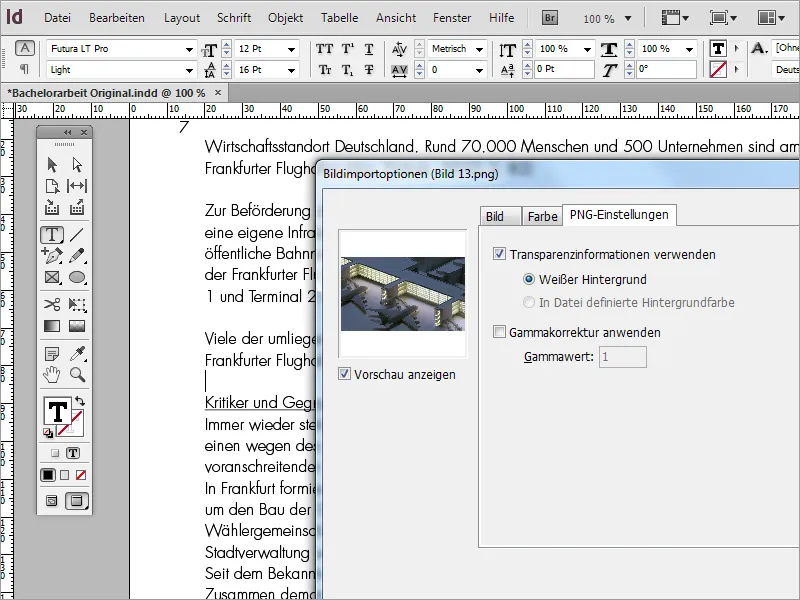The width and height of the screenshot is (800, 600).
Task: Open the view options button
Action: pos(674,18)
